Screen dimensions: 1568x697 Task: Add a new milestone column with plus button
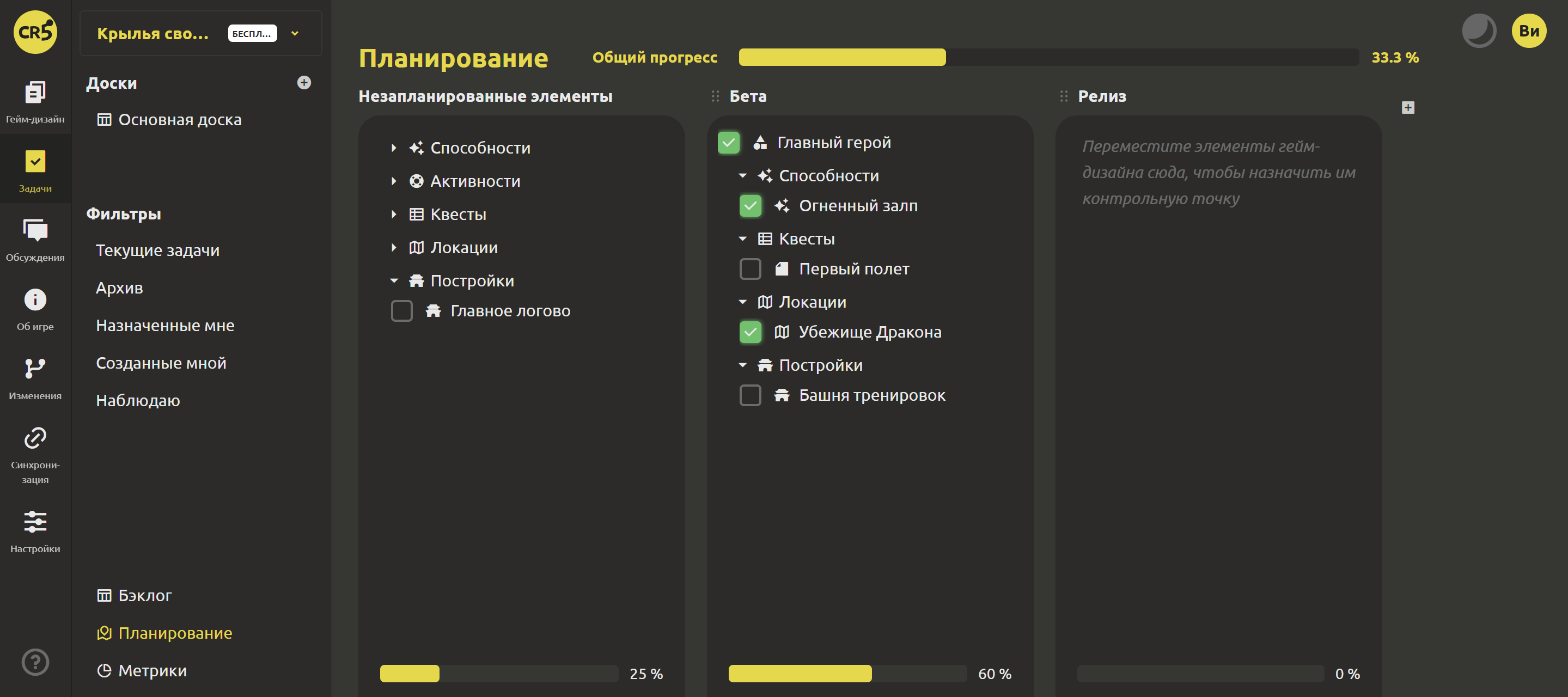tap(1408, 108)
